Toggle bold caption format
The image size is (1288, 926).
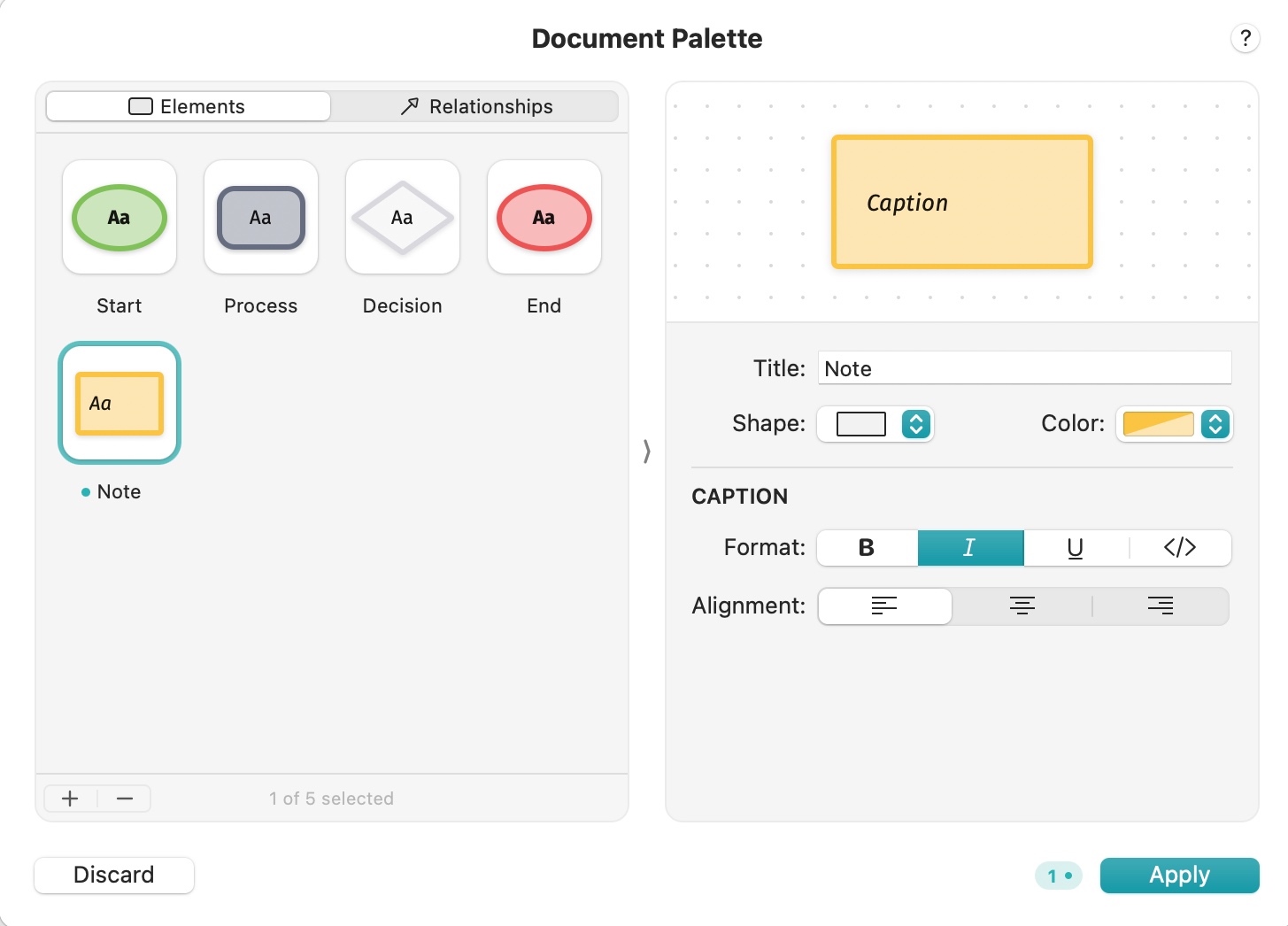(x=867, y=548)
